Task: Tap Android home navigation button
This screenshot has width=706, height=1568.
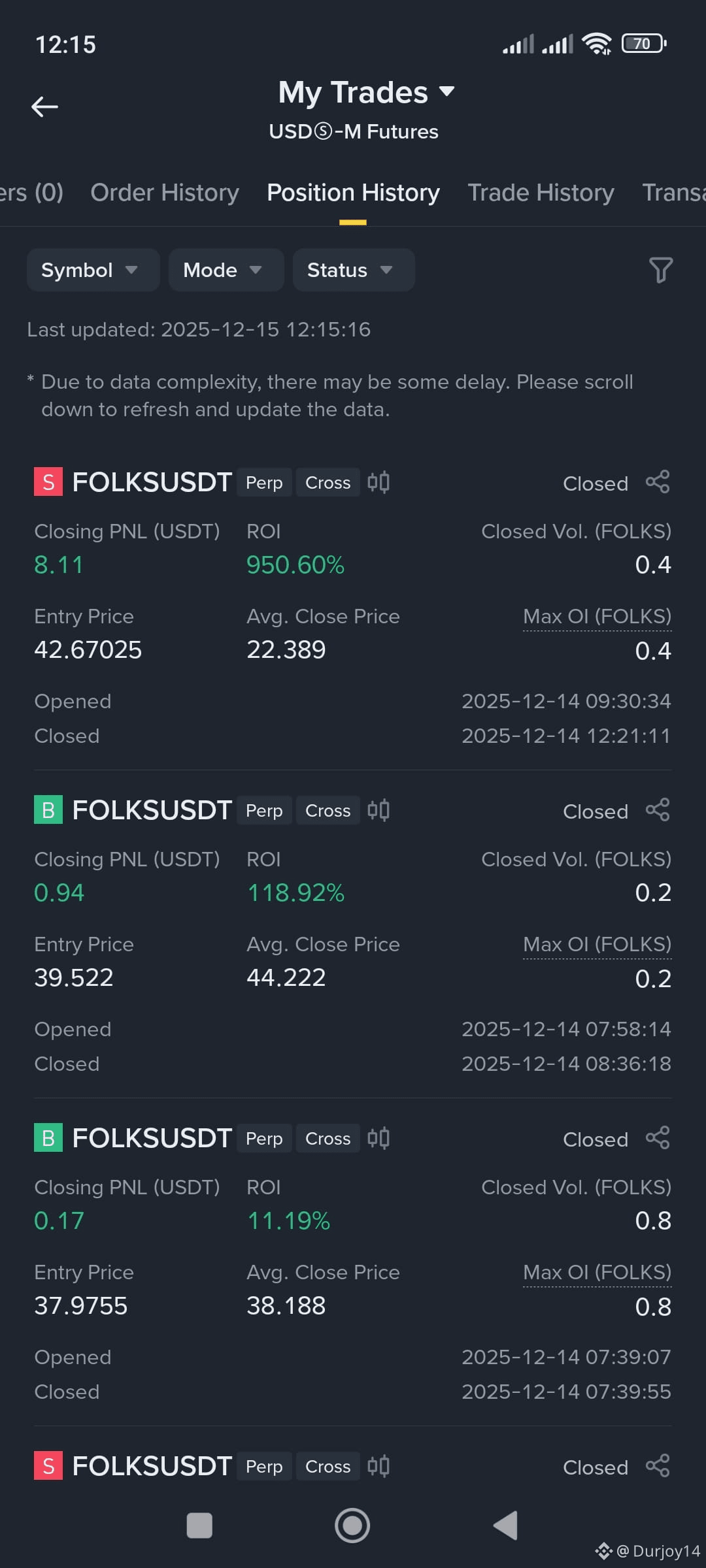Action: pos(352,1526)
